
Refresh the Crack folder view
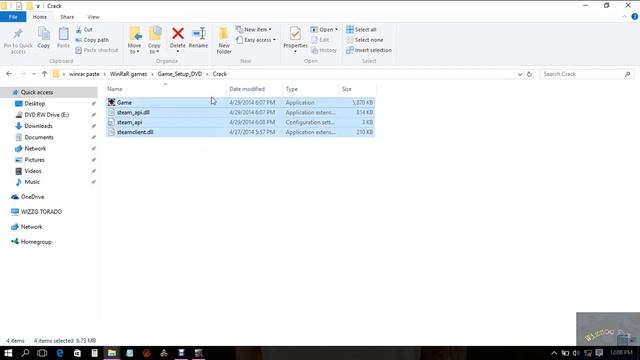[529, 74]
